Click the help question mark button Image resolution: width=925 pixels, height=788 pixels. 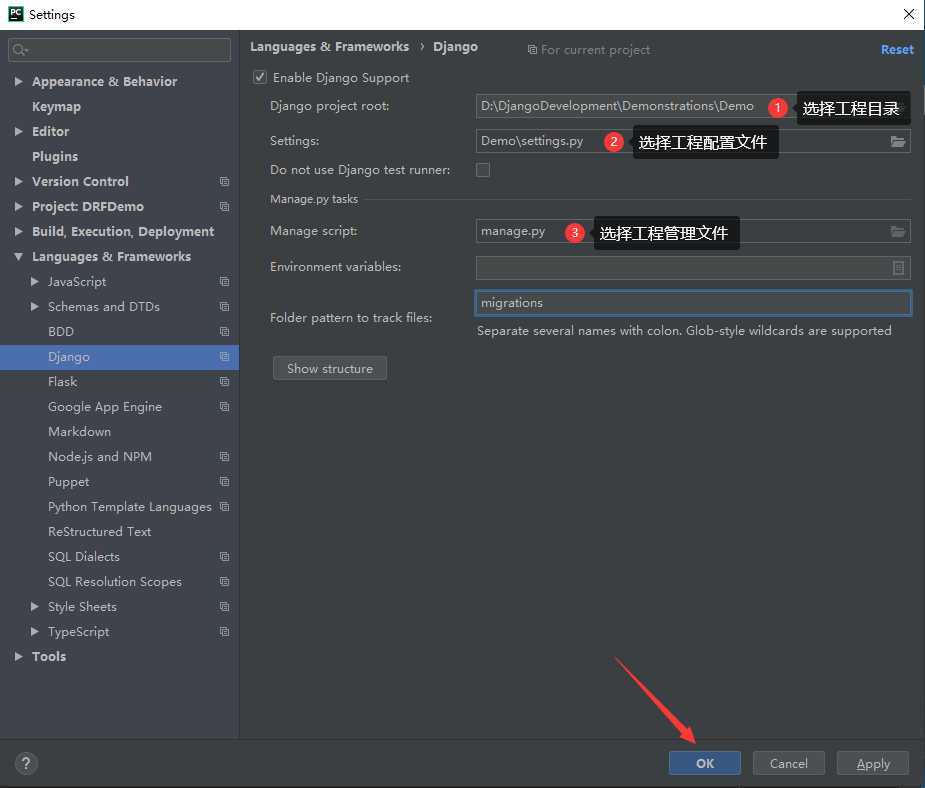[26, 763]
